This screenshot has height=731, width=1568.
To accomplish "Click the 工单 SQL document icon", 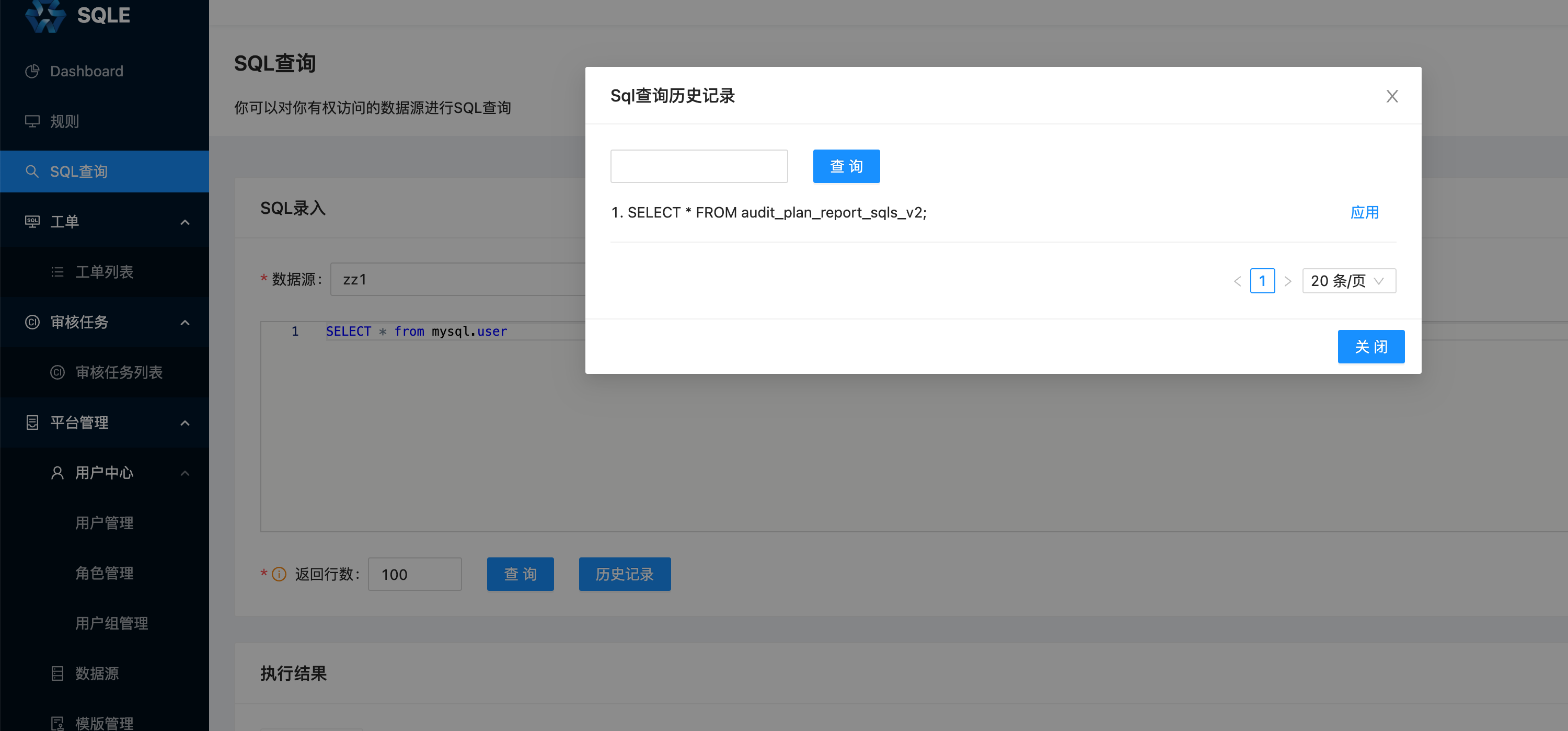I will (x=32, y=221).
